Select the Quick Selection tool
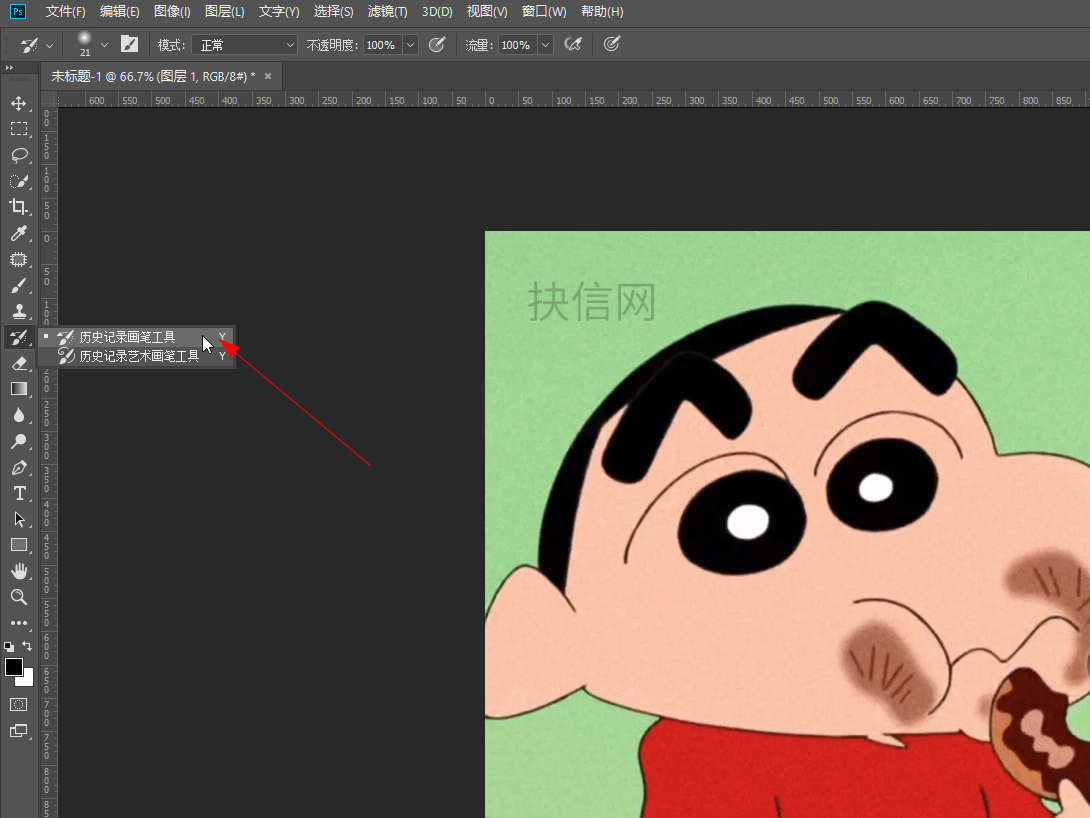 tap(19, 181)
